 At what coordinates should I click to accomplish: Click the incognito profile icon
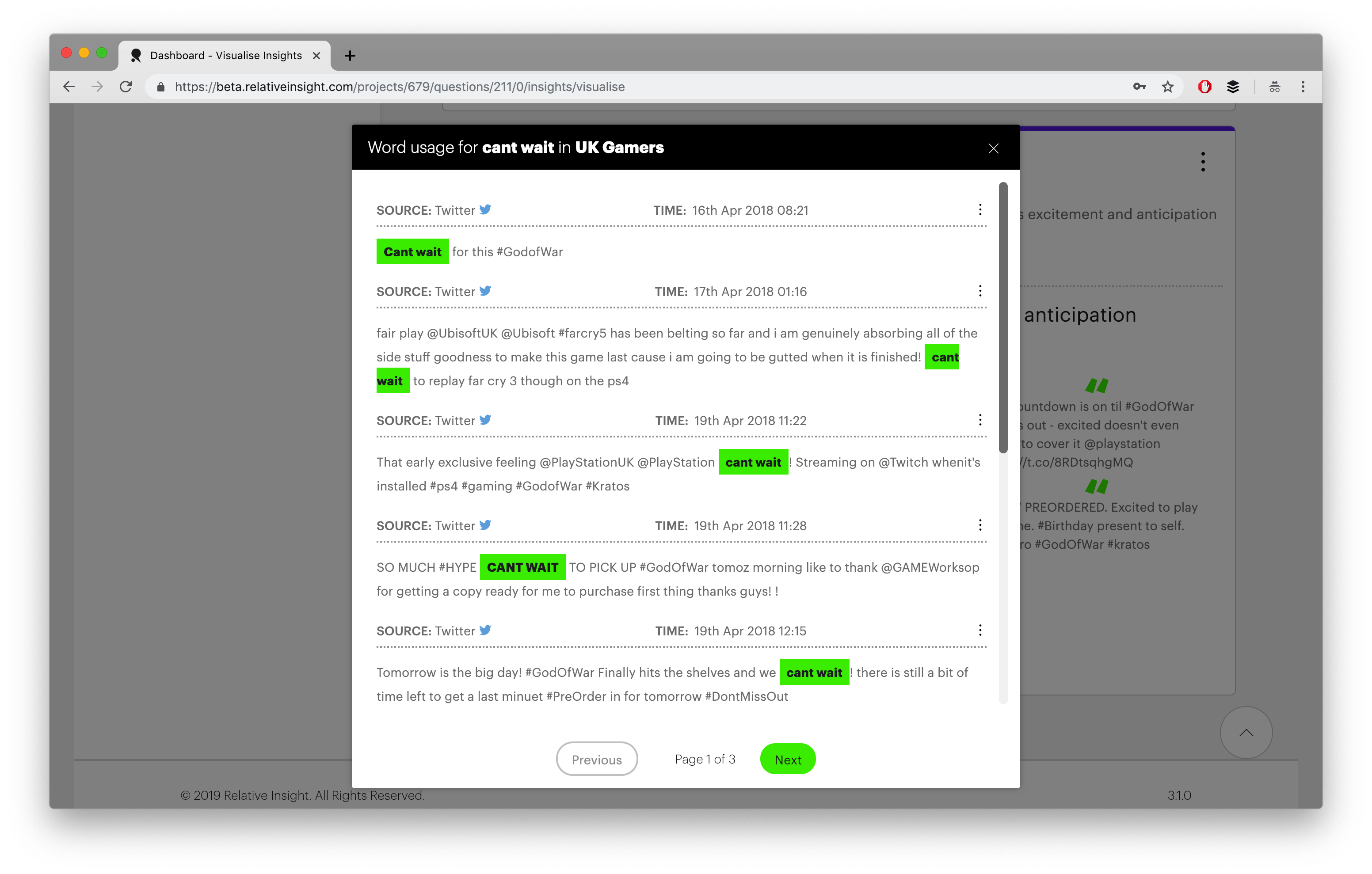tap(1275, 87)
